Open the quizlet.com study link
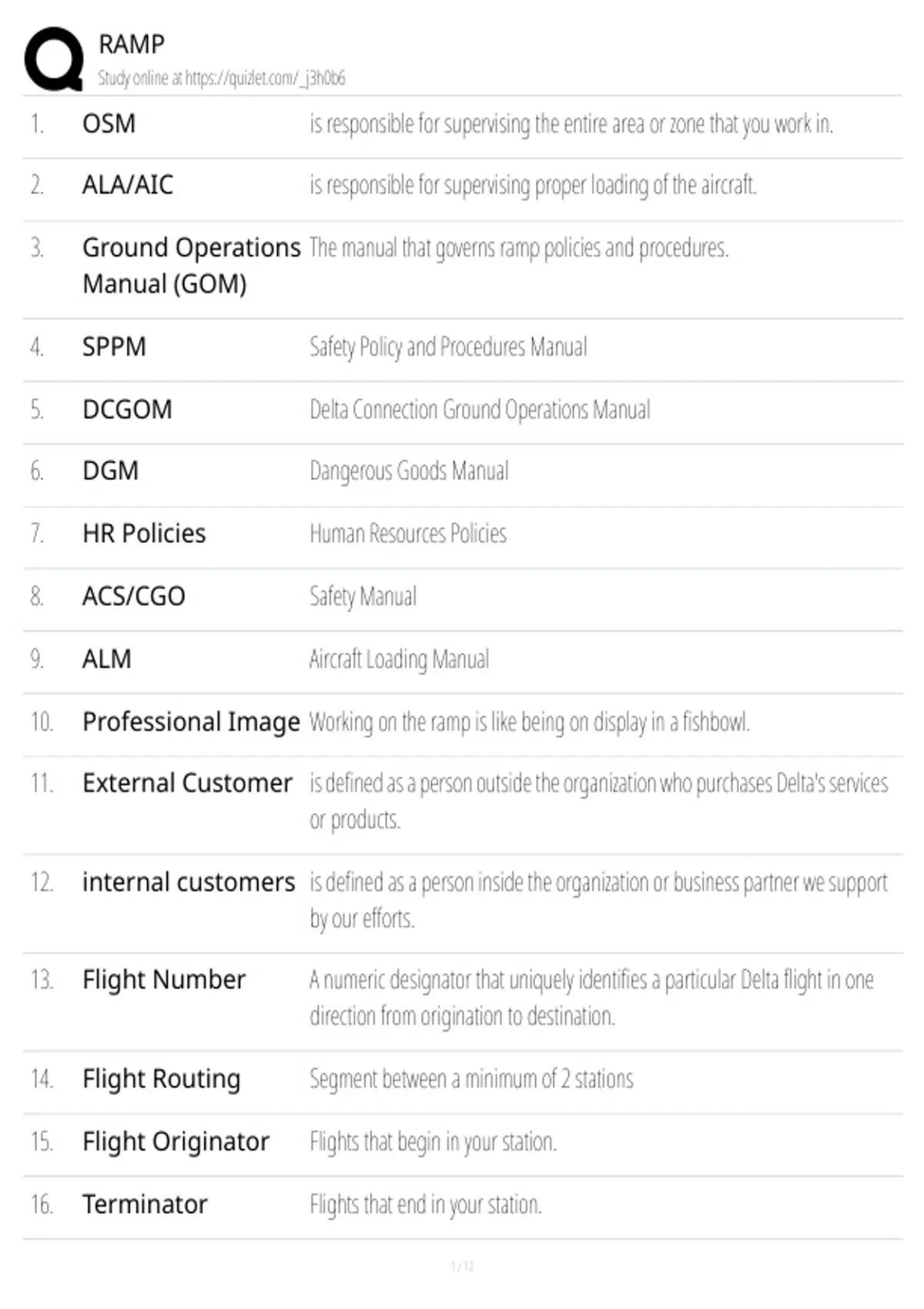The image size is (924, 1309). pyautogui.click(x=222, y=78)
